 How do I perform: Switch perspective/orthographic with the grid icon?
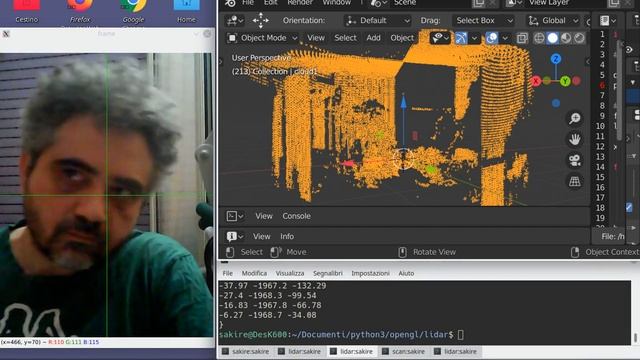575,181
